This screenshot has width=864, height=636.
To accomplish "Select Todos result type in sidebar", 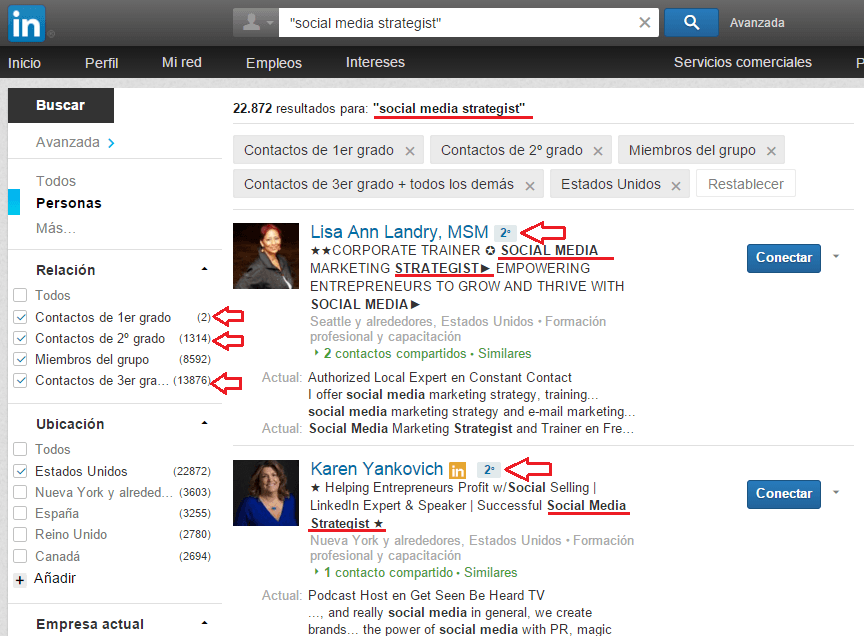I will tap(56, 181).
